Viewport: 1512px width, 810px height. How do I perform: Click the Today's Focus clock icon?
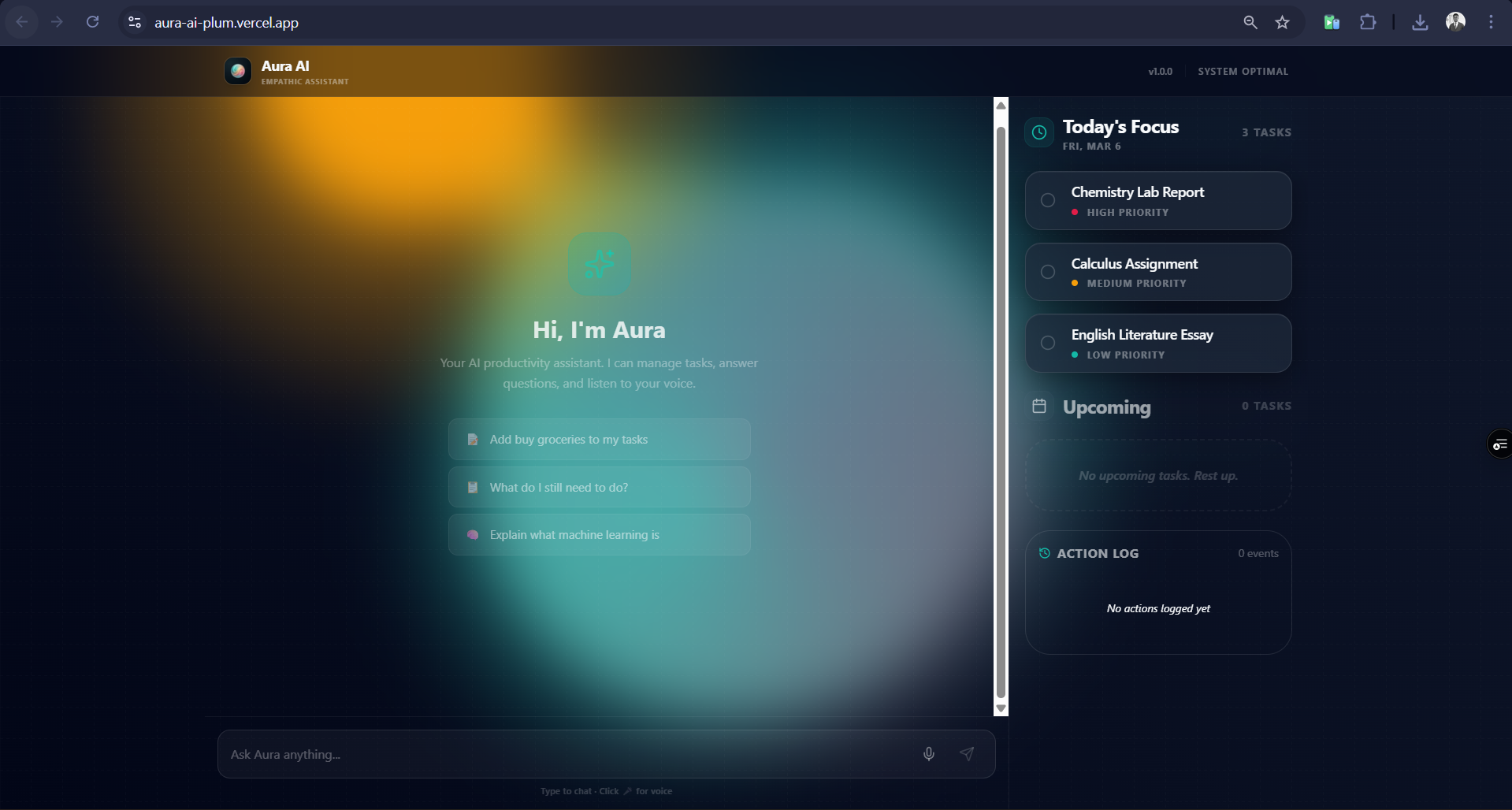coord(1039,132)
